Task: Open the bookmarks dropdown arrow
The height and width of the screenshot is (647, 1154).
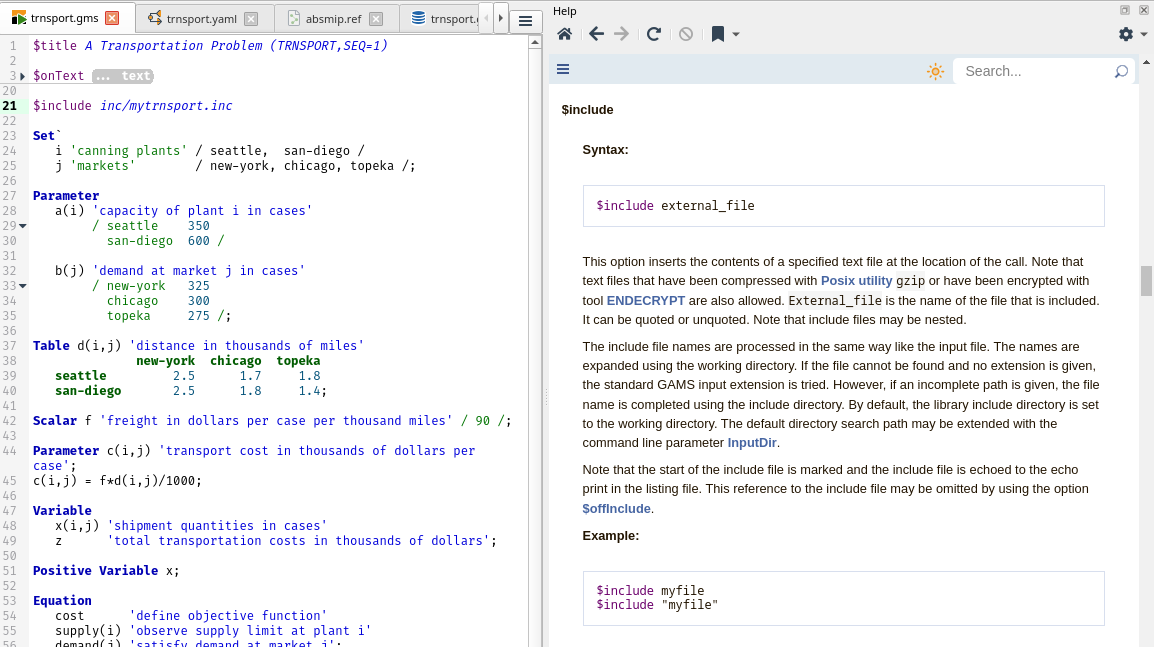Action: click(x=736, y=34)
